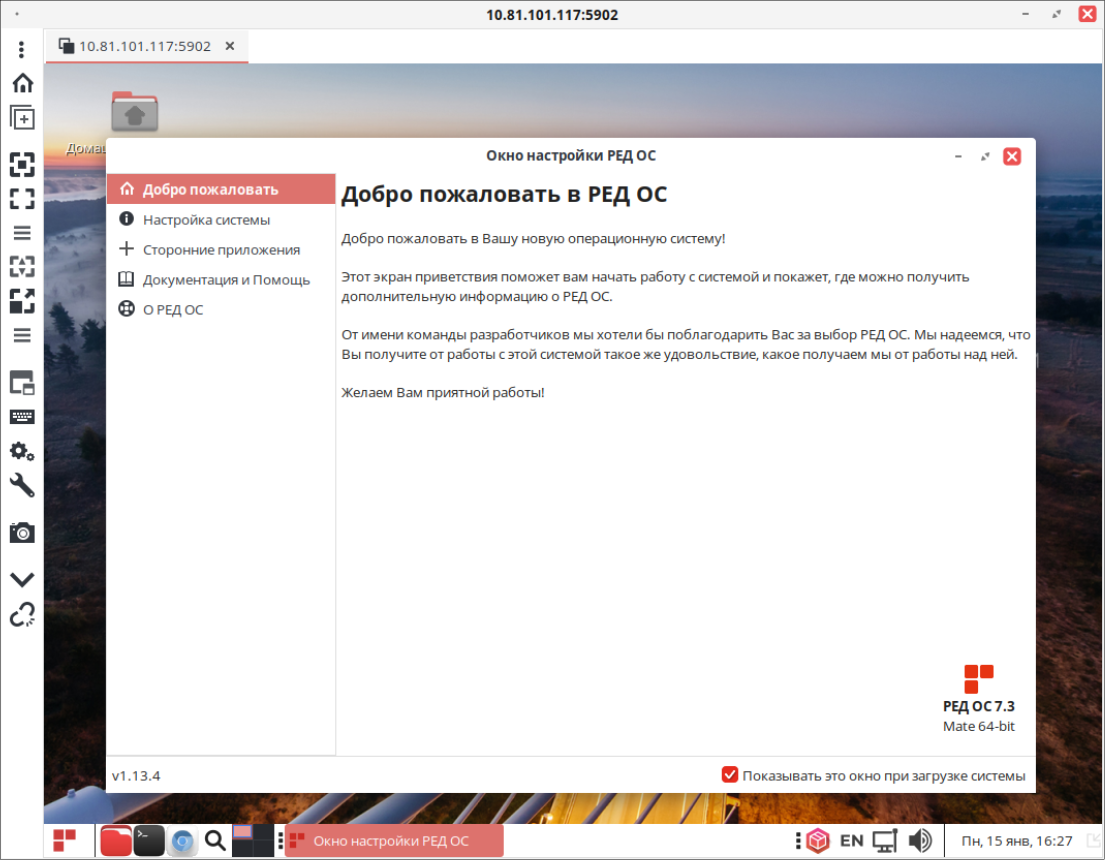Maximize the outer 10.81.101.117:5902 viewer window
Viewport: 1105px width, 860px height.
click(x=1056, y=14)
